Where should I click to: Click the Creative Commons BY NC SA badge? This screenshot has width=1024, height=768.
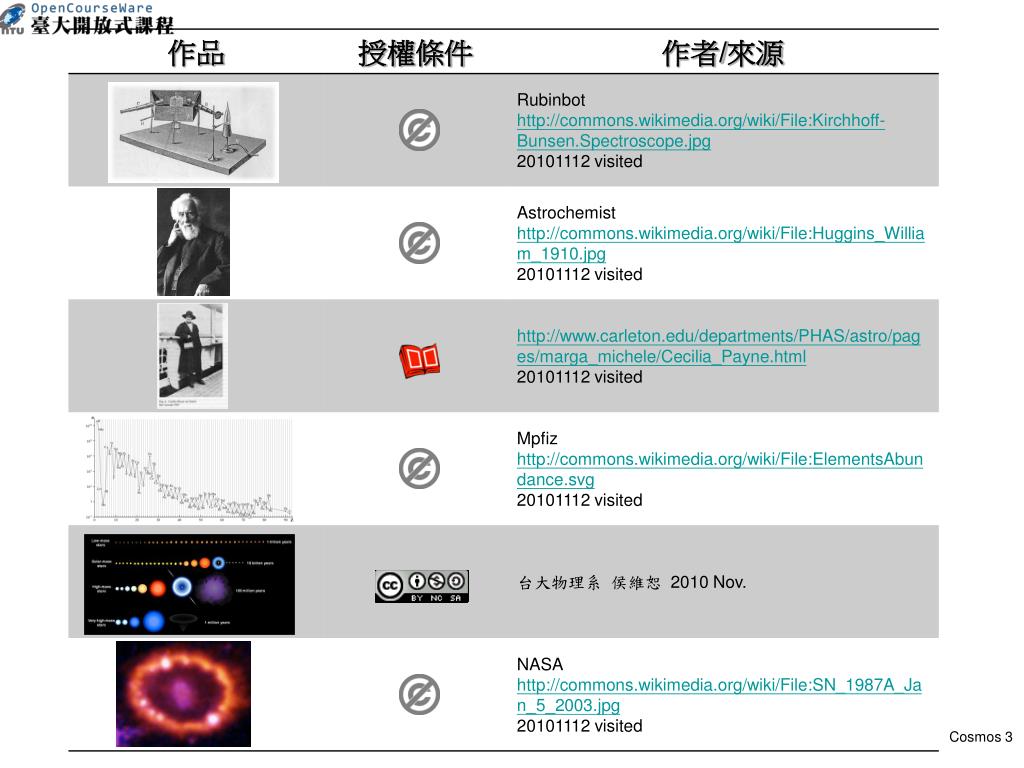[422, 586]
